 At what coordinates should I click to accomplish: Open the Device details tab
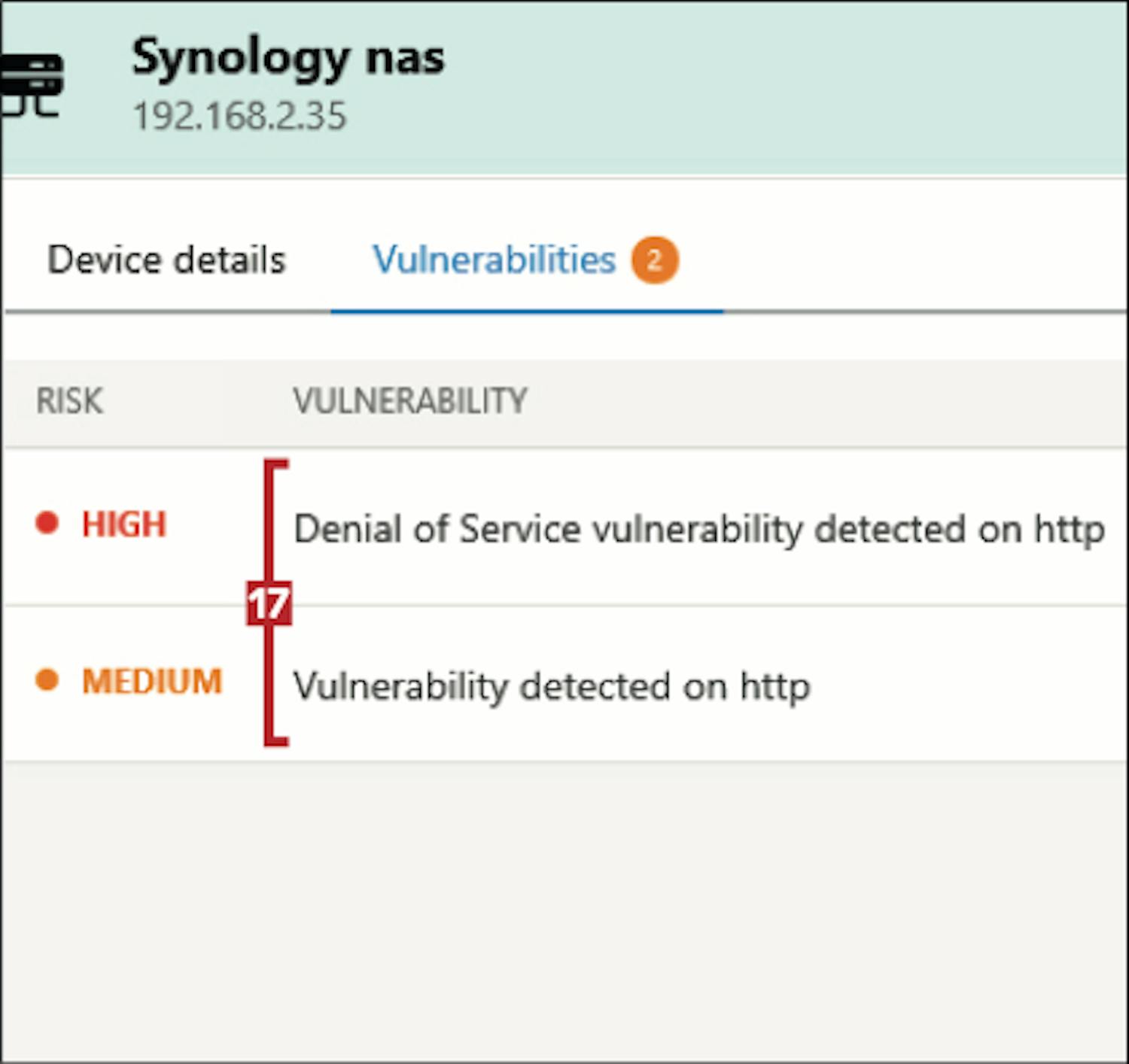tap(166, 260)
